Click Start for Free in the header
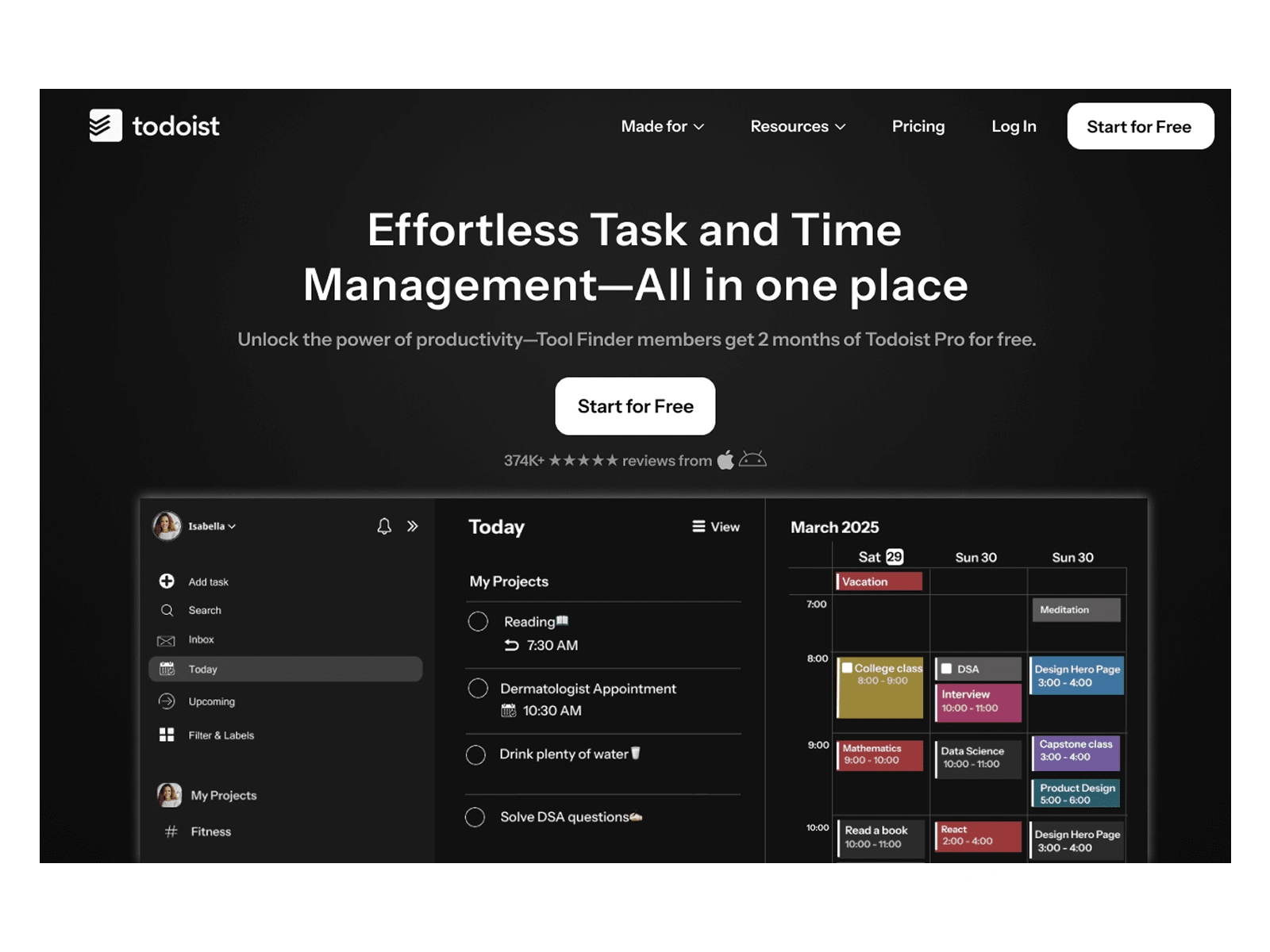The width and height of the screenshot is (1270, 952). (1140, 126)
